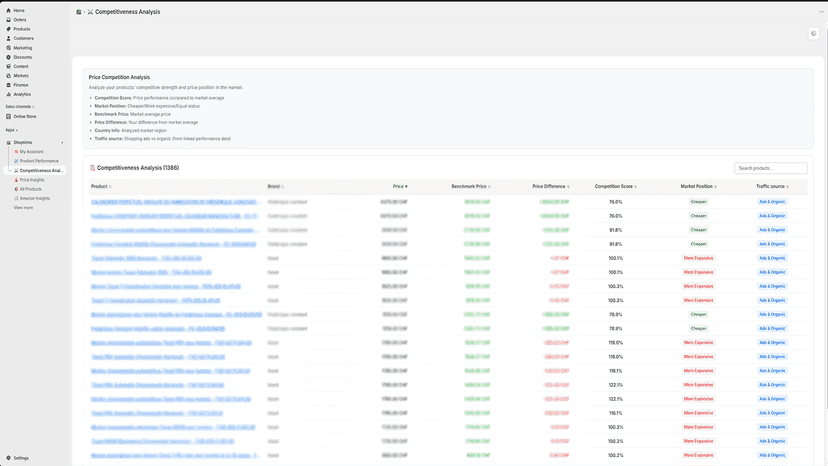
Task: Select Amazon Insights menu entry
Action: [34, 199]
